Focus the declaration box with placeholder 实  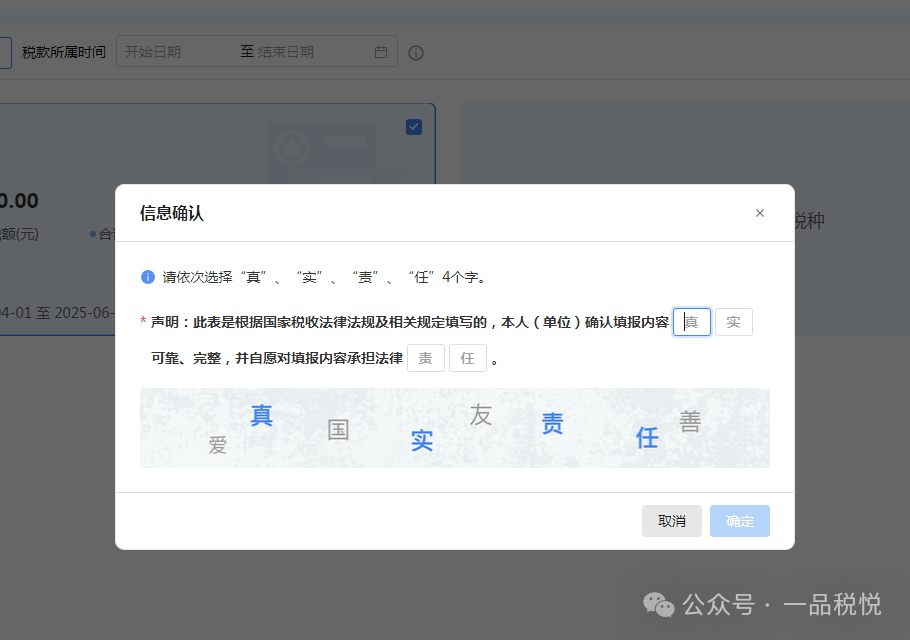pyautogui.click(x=734, y=322)
